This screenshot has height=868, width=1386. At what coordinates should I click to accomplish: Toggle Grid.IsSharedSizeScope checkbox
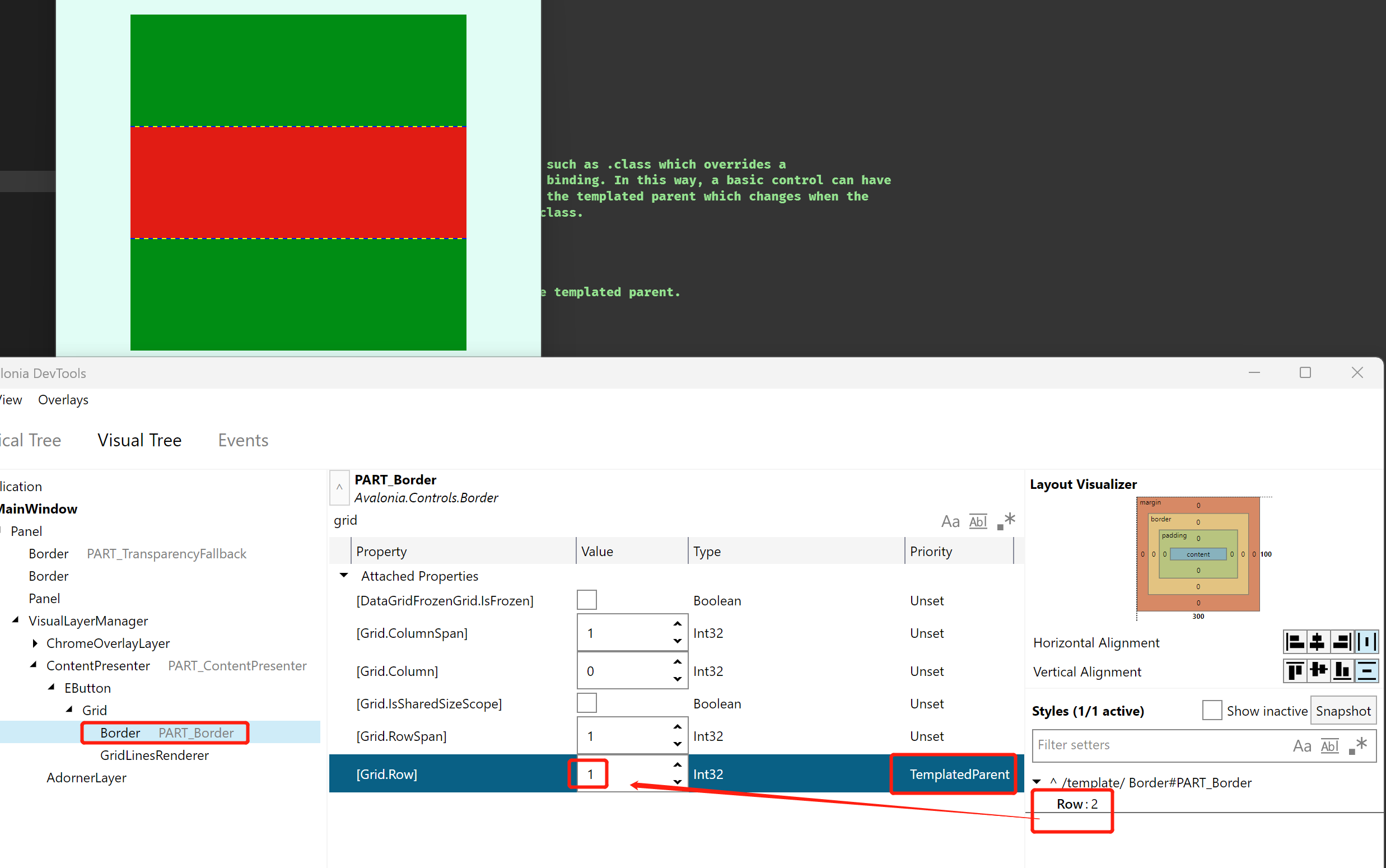pos(586,703)
